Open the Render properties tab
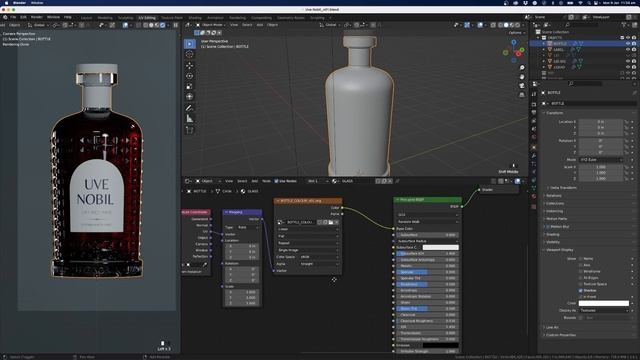Image resolution: width=640 pixels, height=360 pixels. click(534, 104)
